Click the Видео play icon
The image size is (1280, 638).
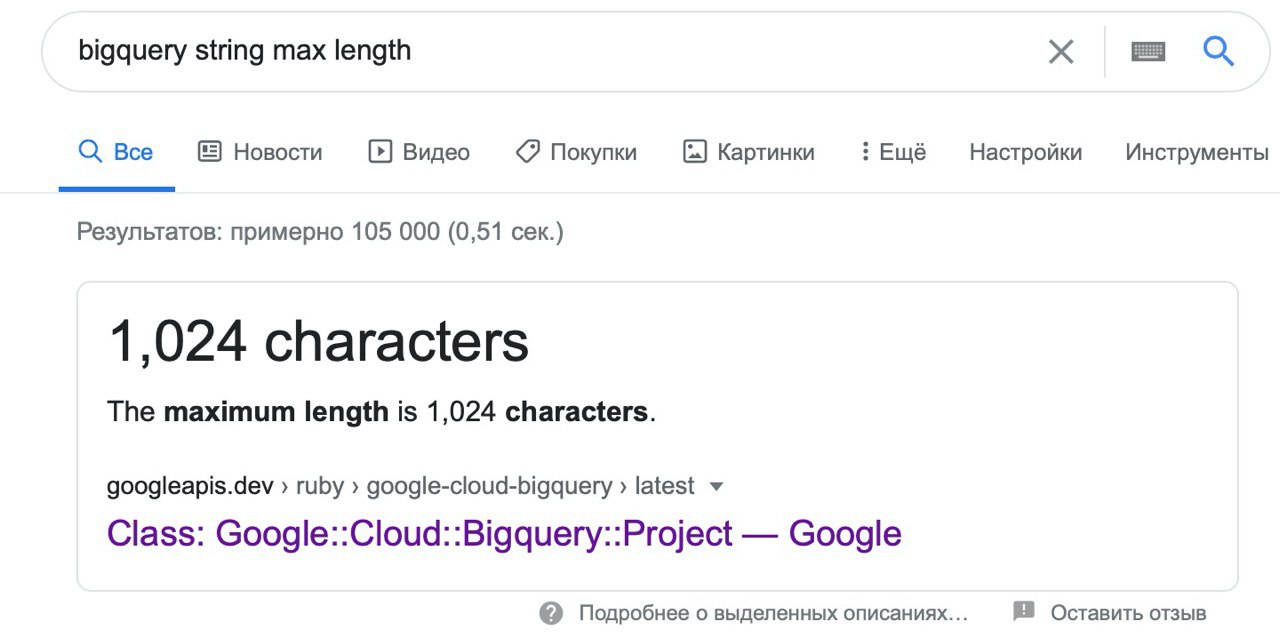380,152
